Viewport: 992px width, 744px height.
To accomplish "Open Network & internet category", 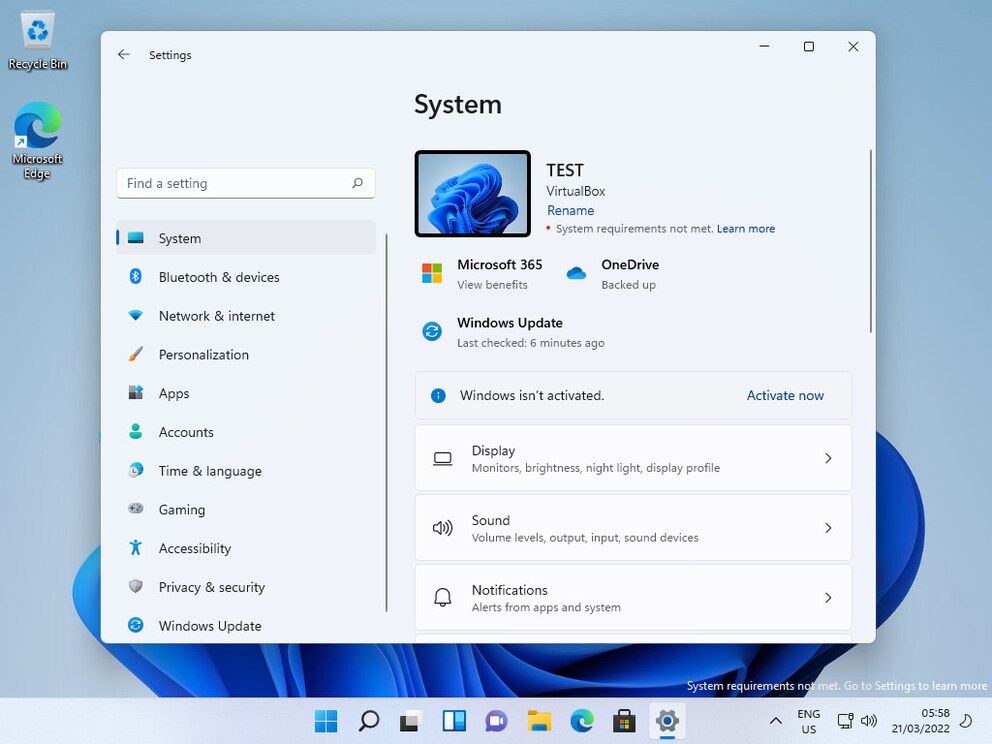I will 246,315.
